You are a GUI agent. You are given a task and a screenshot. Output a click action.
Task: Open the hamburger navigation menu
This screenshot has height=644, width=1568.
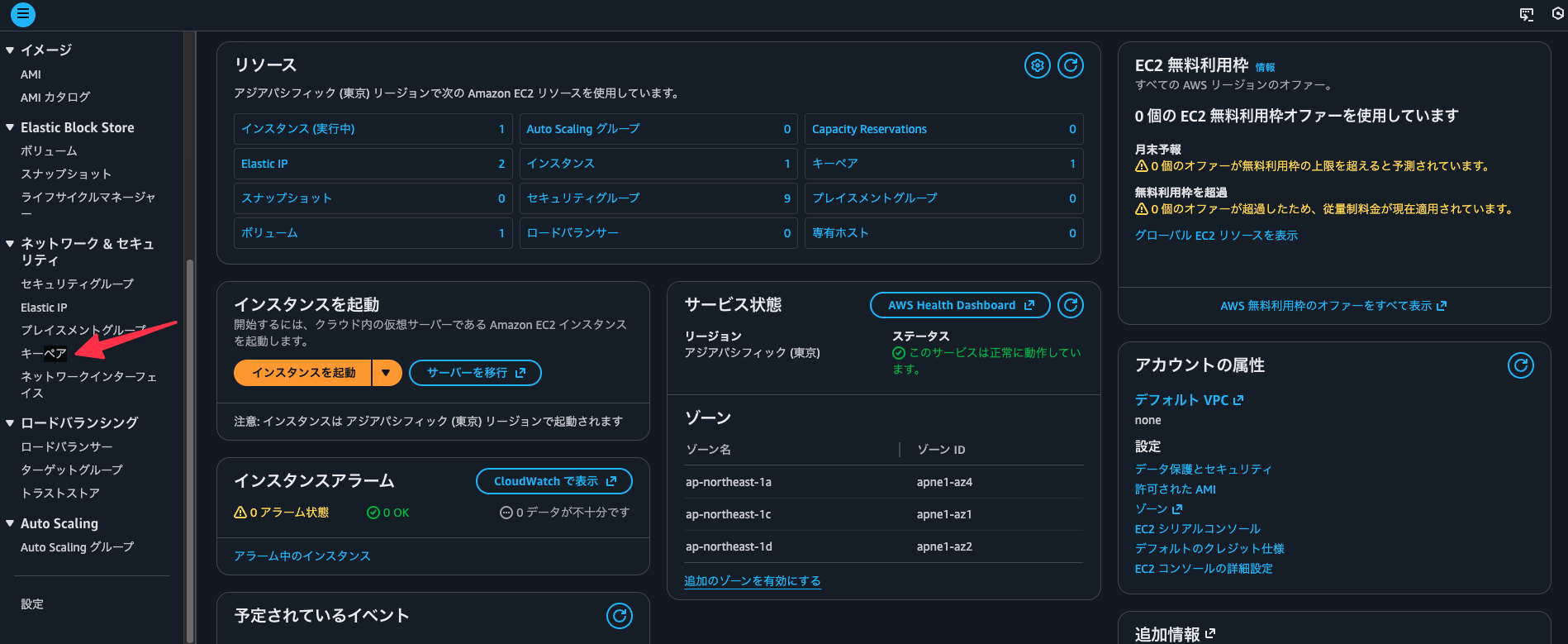click(23, 14)
